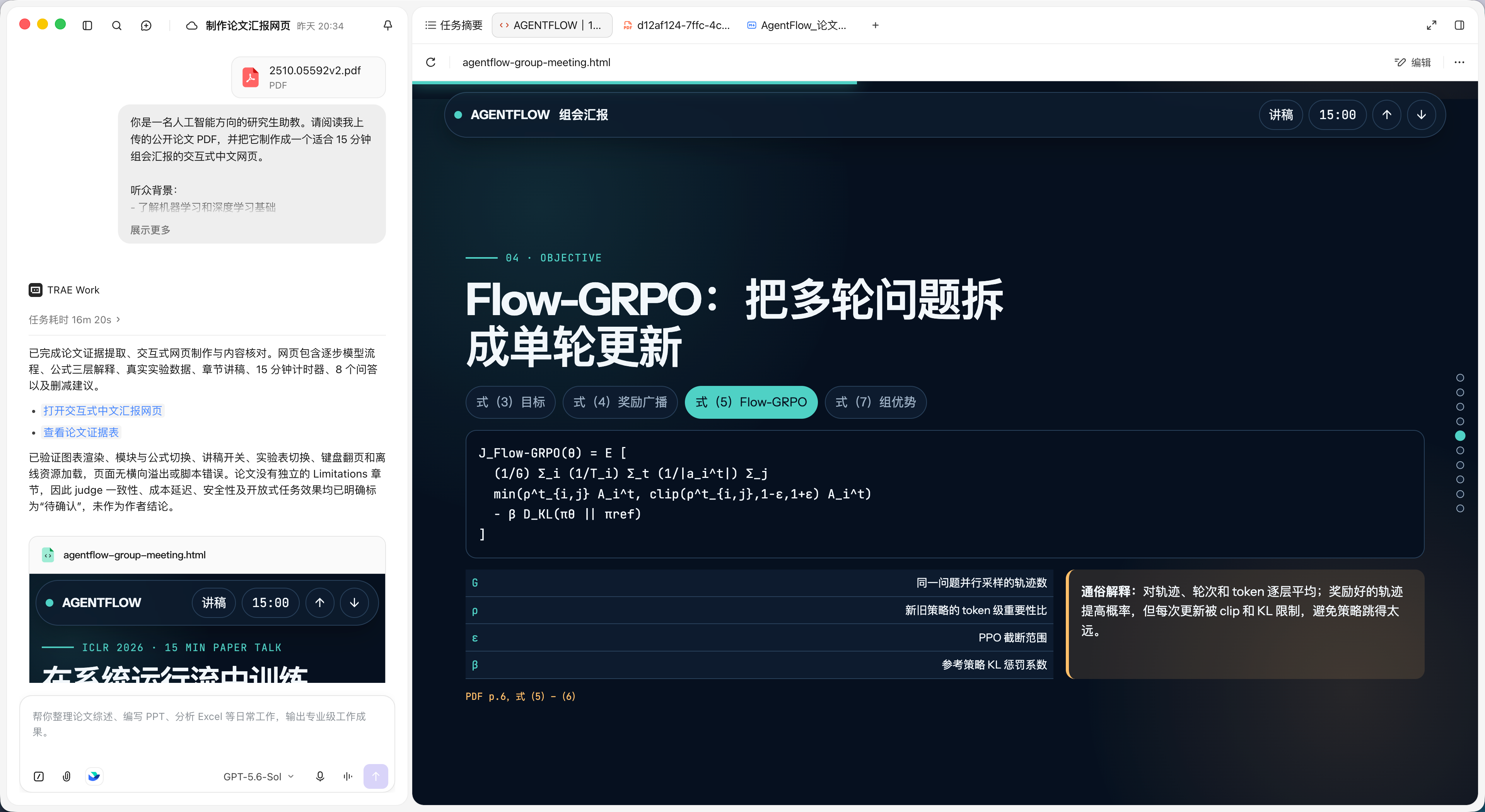
Task: Open the agentflow-group-meeting.html preview thumbnail
Action: [x=207, y=610]
